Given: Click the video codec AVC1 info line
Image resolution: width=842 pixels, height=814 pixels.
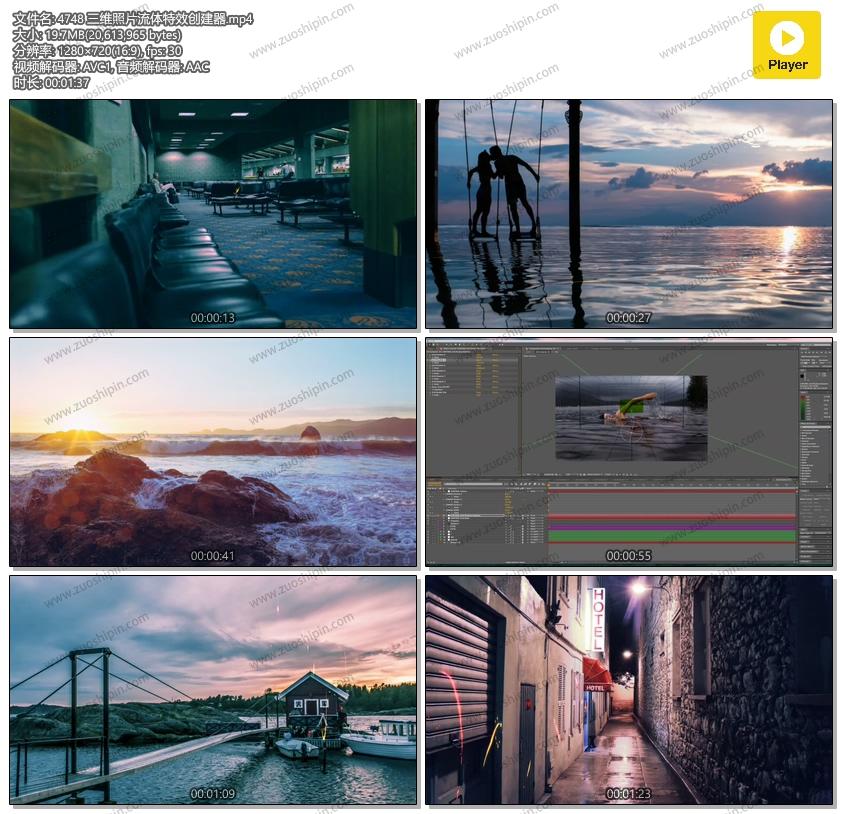Looking at the screenshot, I should tap(111, 67).
